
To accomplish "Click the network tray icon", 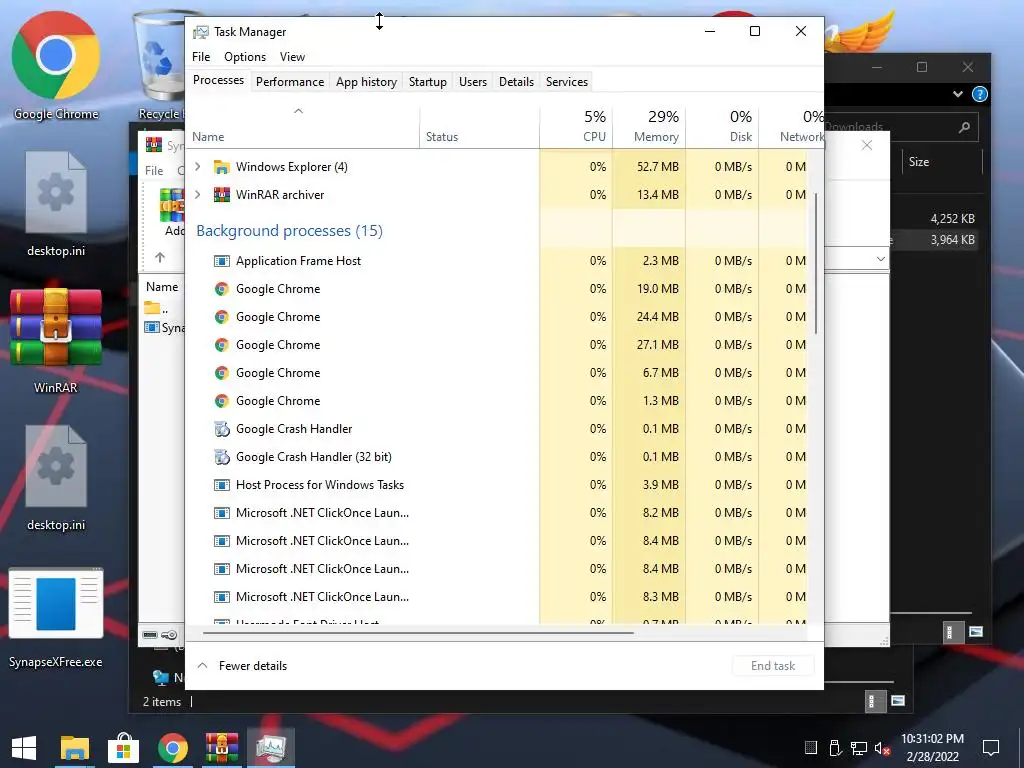I will click(x=859, y=748).
